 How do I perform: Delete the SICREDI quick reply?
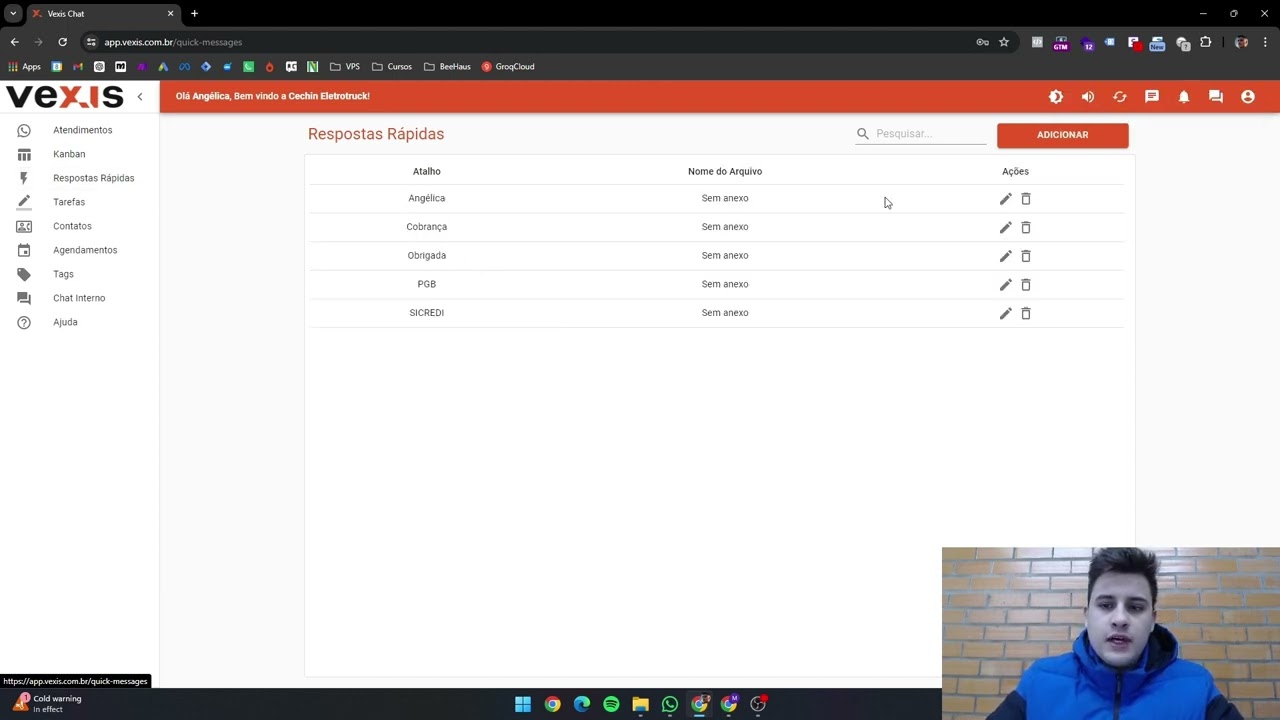coord(1026,313)
